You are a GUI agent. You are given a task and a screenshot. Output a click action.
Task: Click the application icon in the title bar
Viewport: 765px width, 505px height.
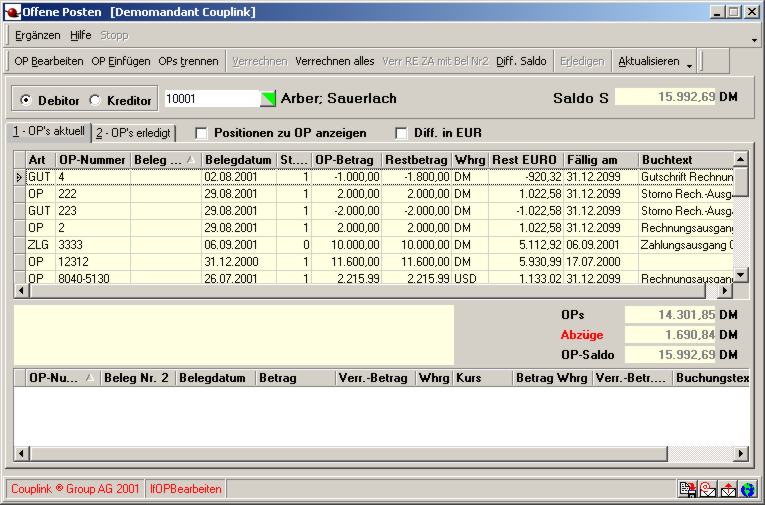11,11
